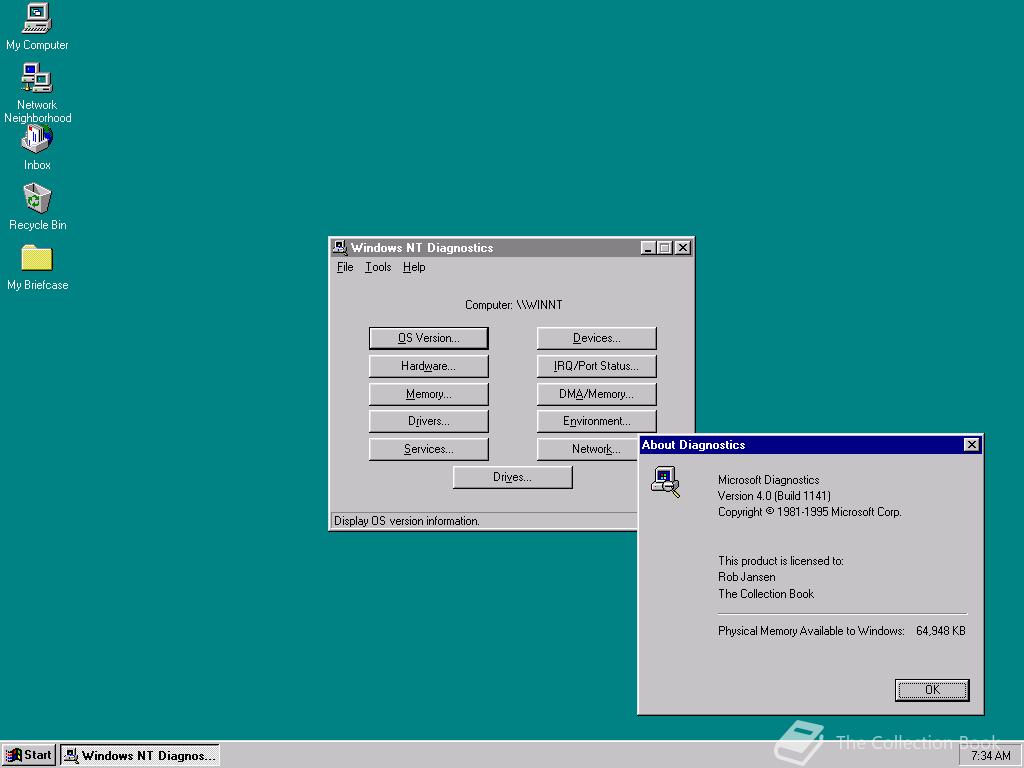Click the 'The Collection Book' licensee line
This screenshot has height=768, width=1024.
pyautogui.click(x=766, y=594)
